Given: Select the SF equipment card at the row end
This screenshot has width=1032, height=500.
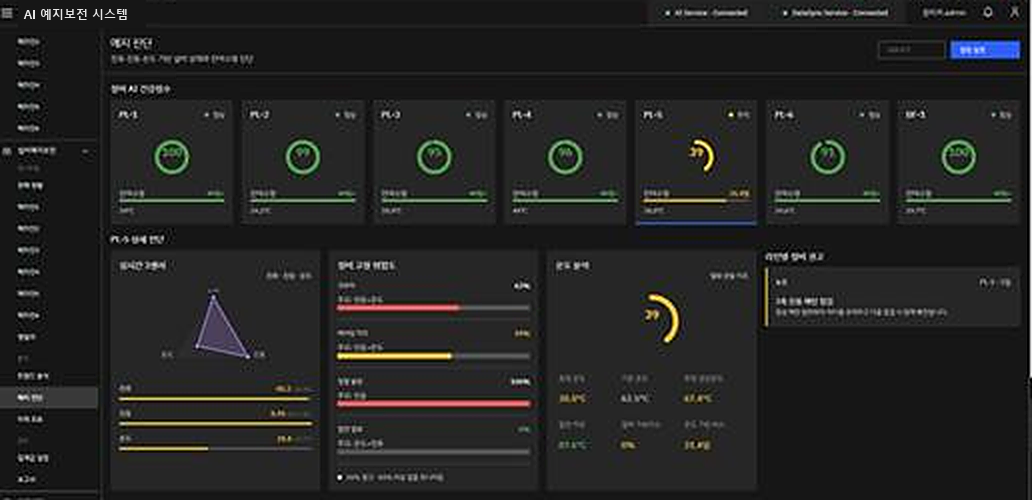Looking at the screenshot, I should point(958,162).
